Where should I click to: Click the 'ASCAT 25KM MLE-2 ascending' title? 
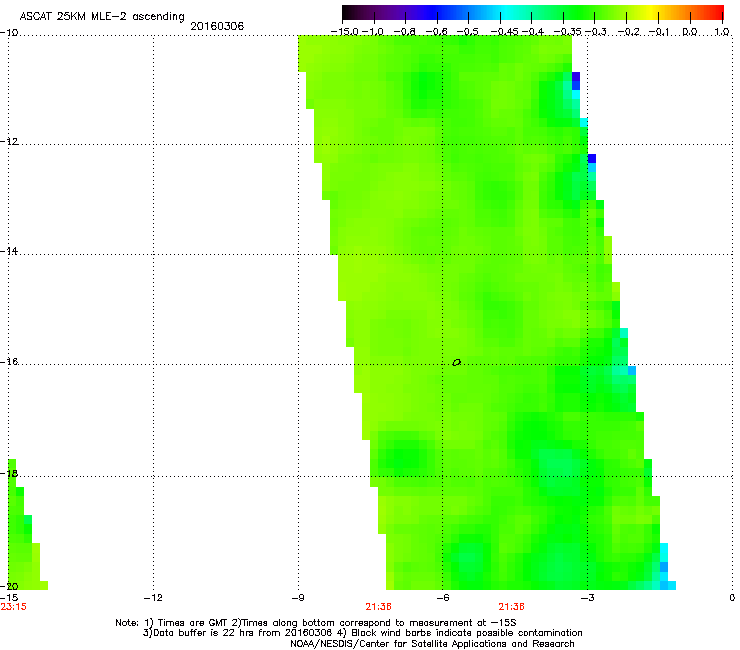(x=102, y=17)
